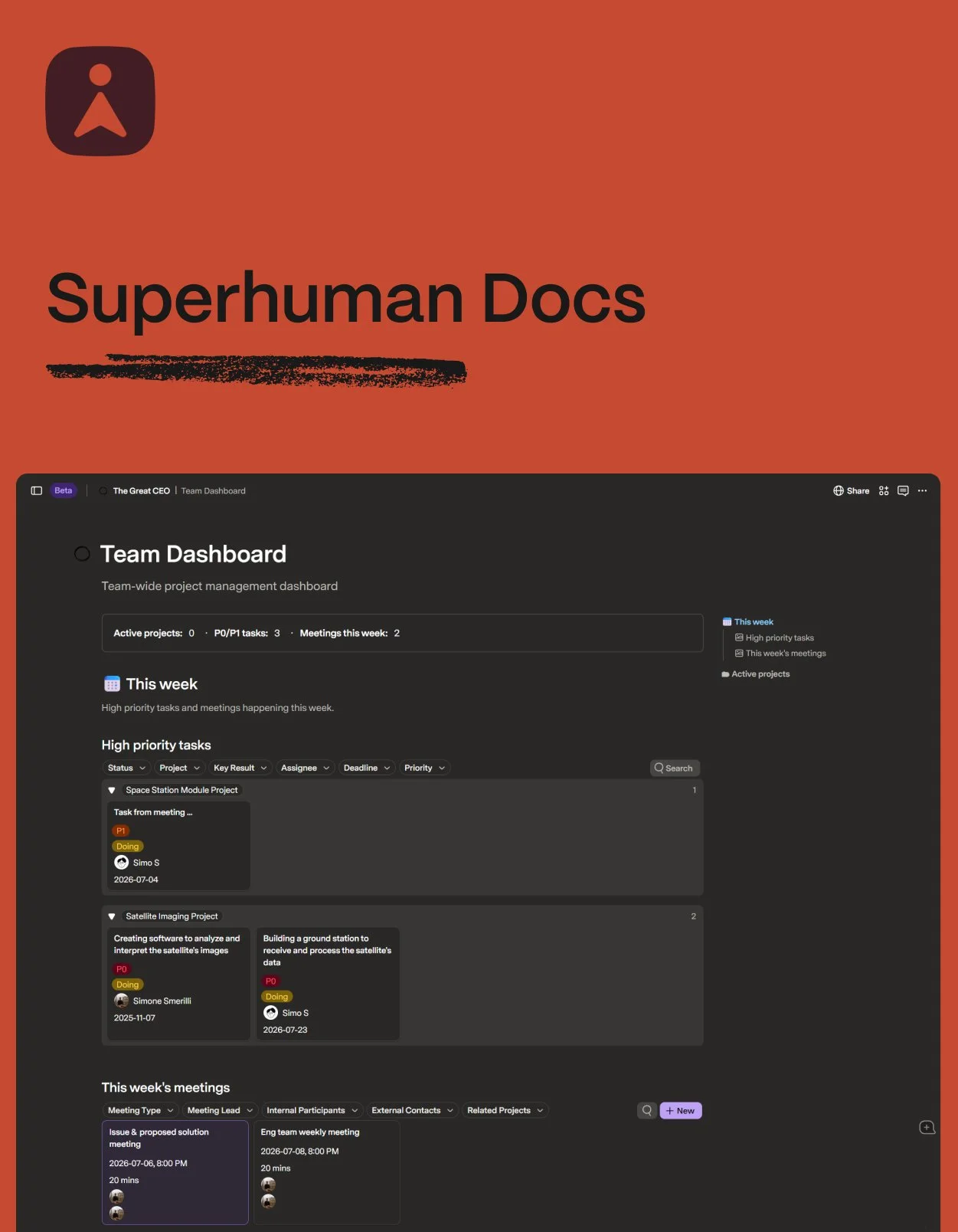
Task: Open the Project filter dropdown
Action: point(179,768)
